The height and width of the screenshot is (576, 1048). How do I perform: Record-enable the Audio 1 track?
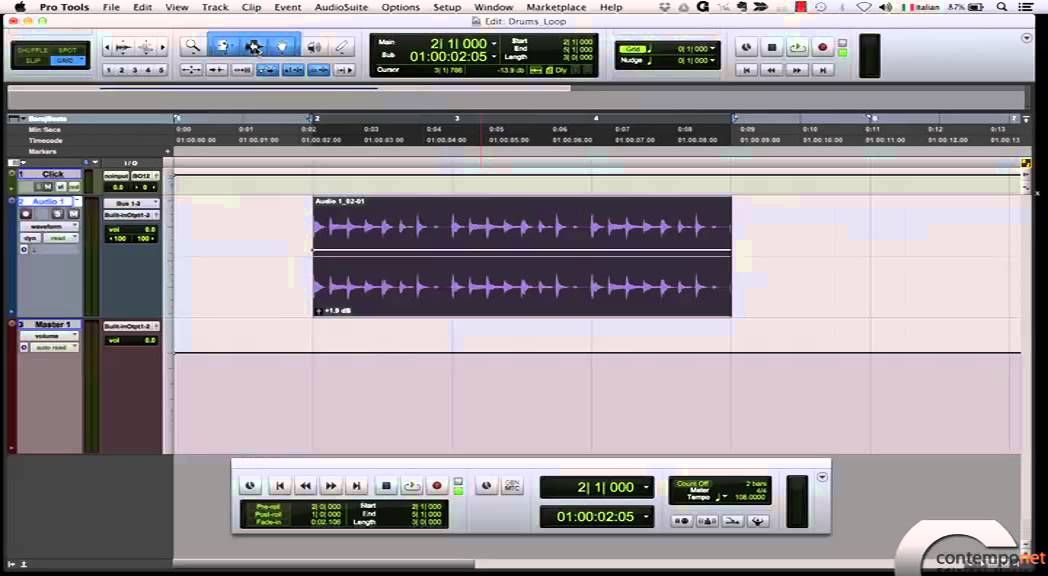(x=26, y=214)
